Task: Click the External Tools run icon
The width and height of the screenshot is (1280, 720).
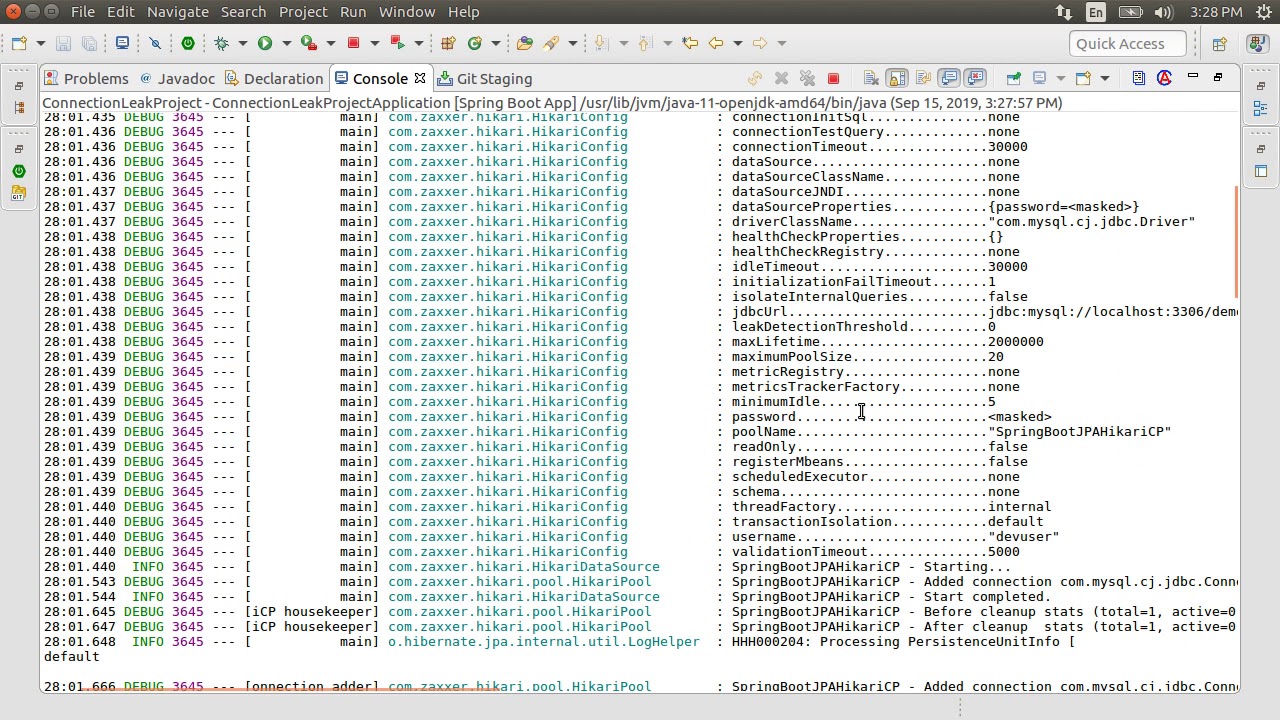Action: click(397, 43)
